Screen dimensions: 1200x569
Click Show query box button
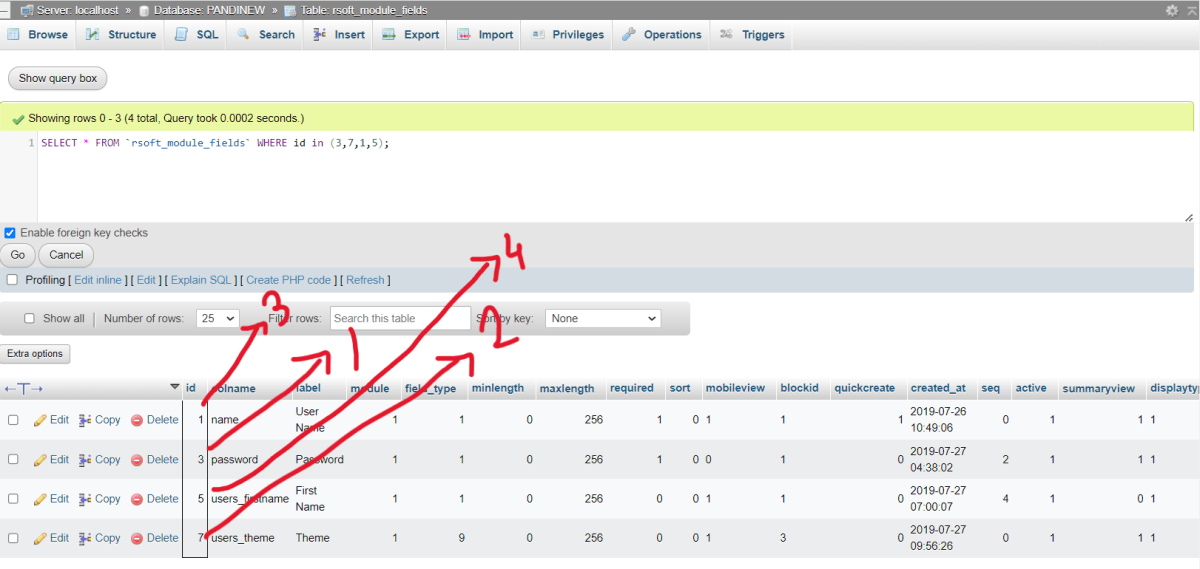click(58, 78)
